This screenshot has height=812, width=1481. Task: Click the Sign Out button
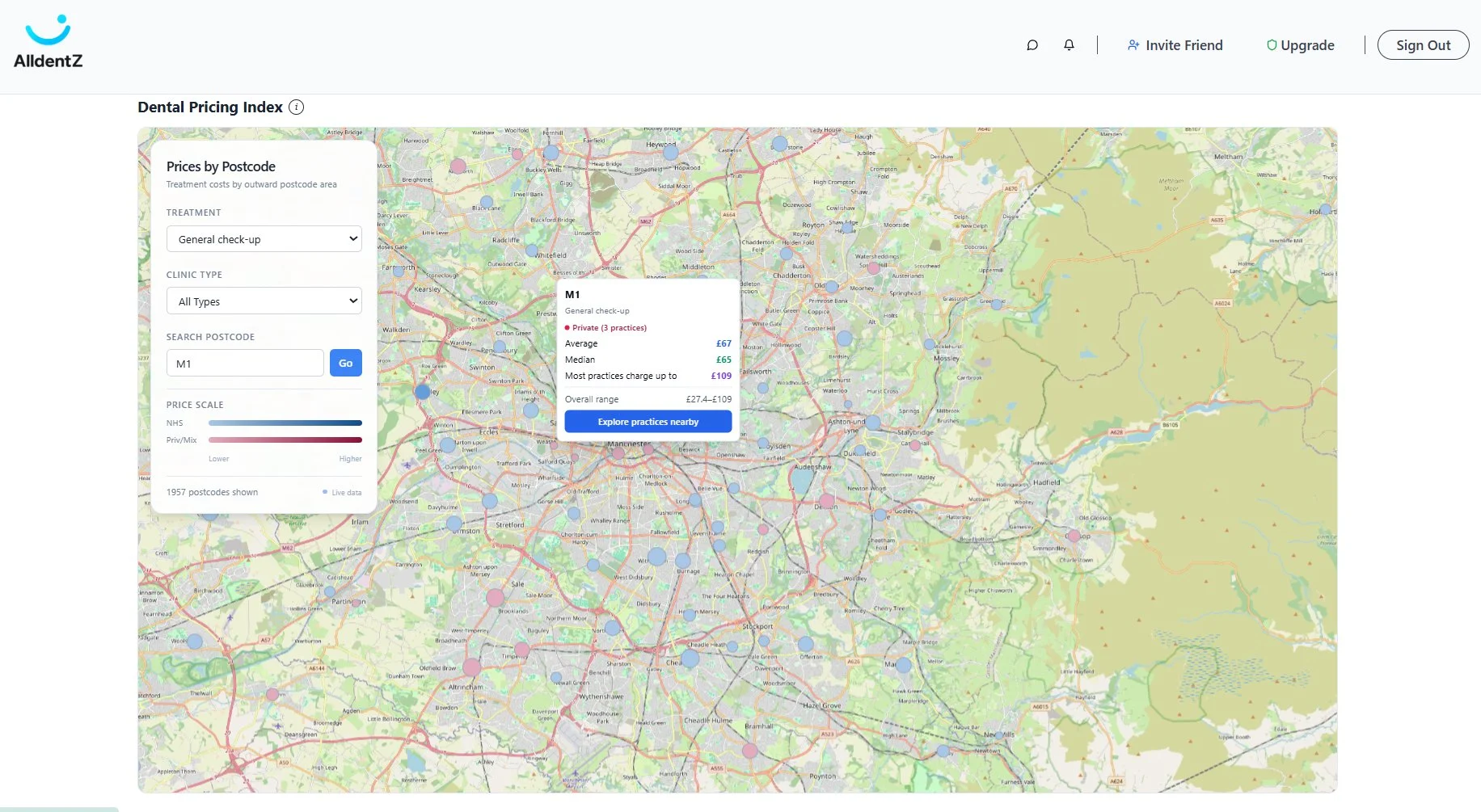(1422, 45)
